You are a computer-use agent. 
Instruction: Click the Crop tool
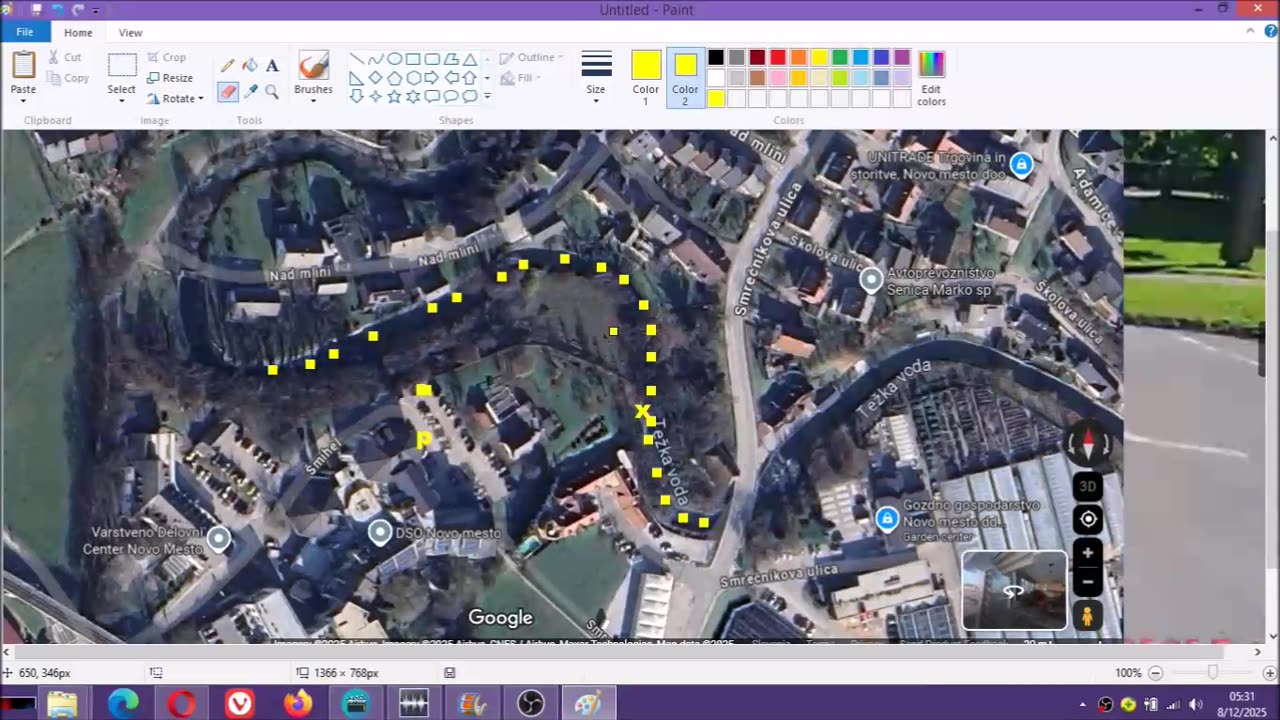[x=166, y=57]
